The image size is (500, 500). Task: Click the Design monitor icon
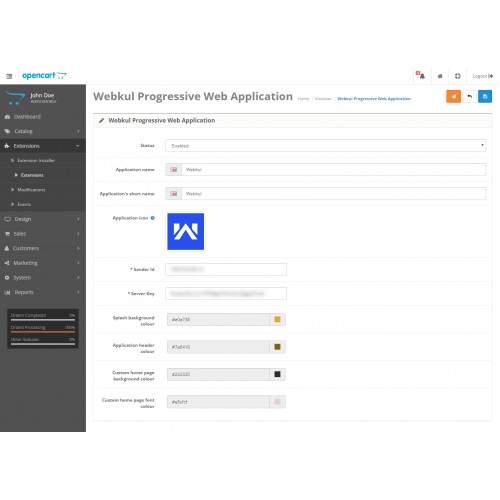tap(7, 219)
